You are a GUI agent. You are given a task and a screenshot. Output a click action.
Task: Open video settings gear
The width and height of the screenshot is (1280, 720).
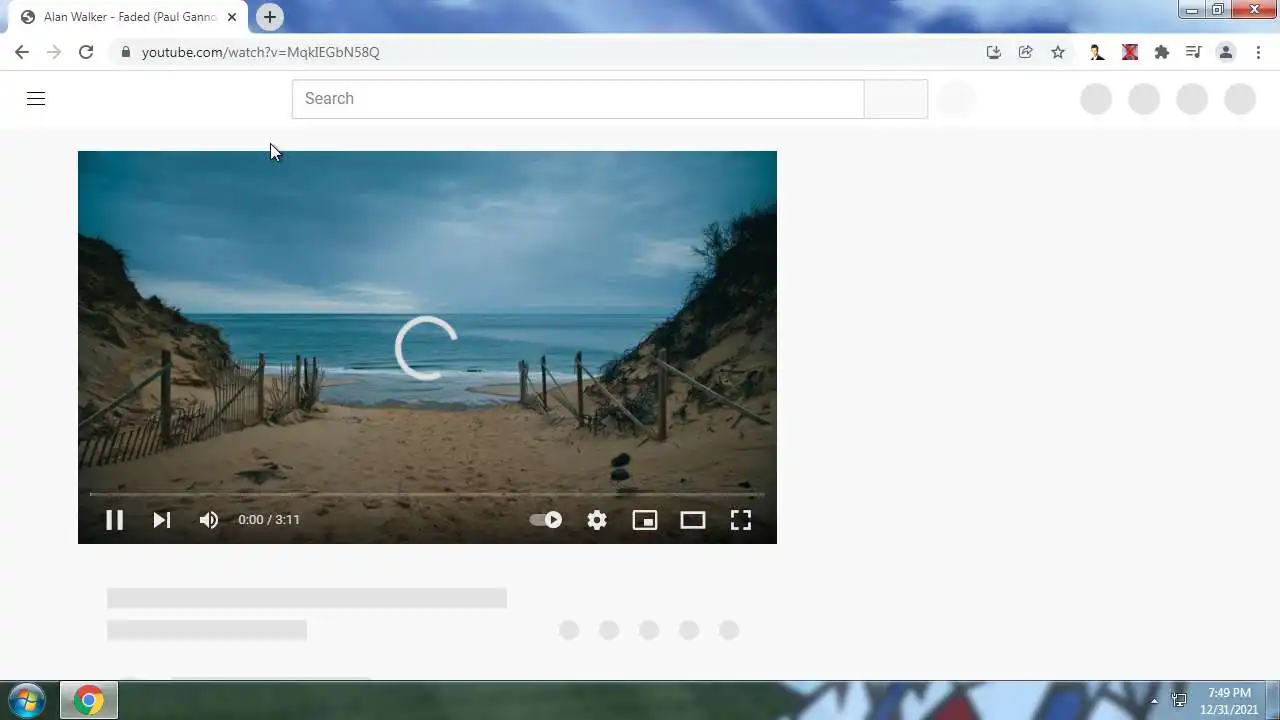click(x=597, y=520)
